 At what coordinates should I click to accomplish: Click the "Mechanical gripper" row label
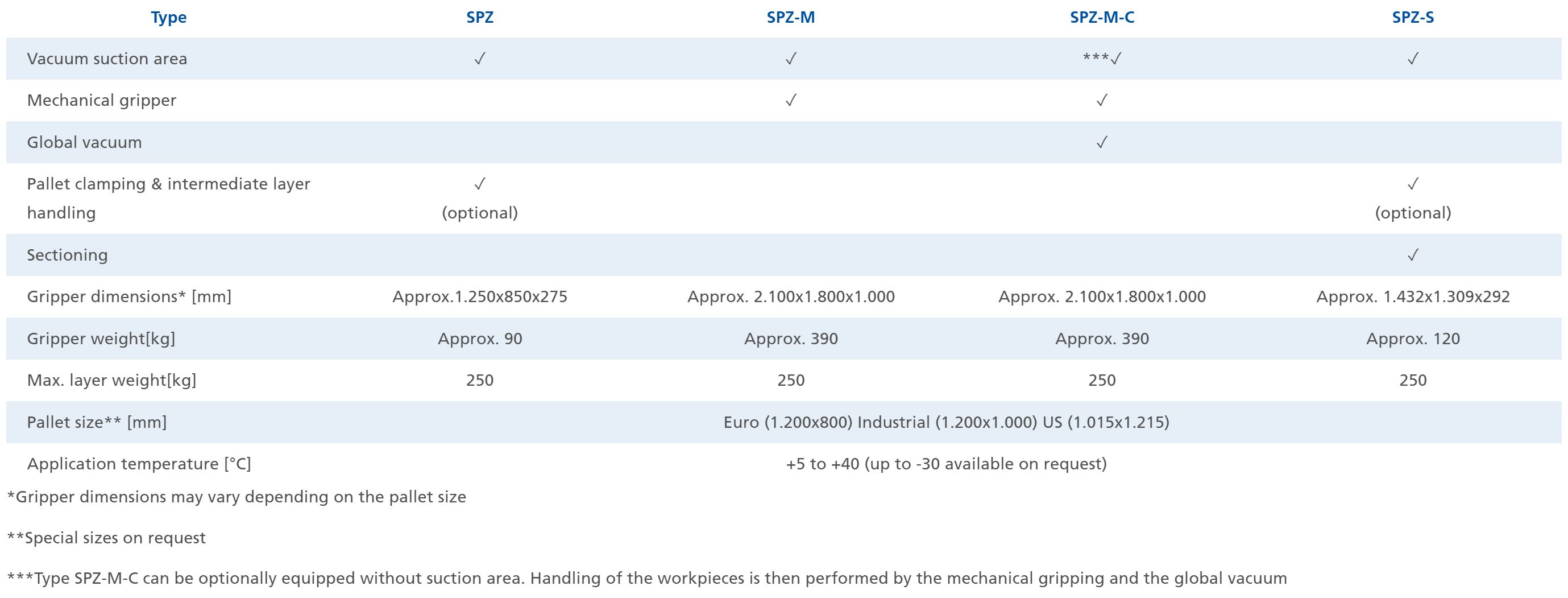tap(102, 101)
